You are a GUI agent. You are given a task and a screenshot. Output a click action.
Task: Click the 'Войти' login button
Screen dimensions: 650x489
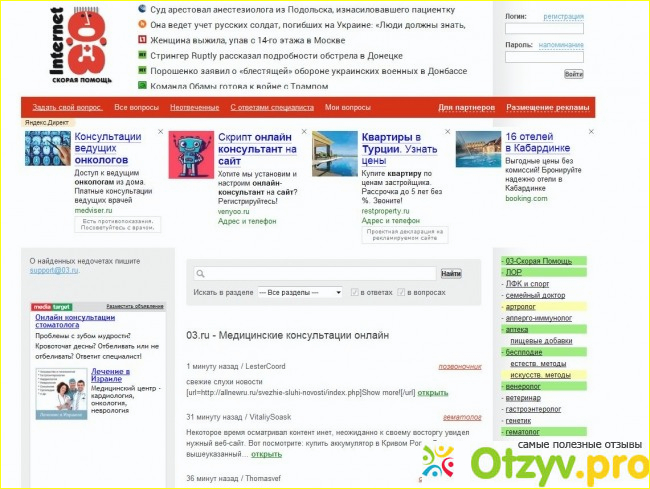tap(573, 74)
